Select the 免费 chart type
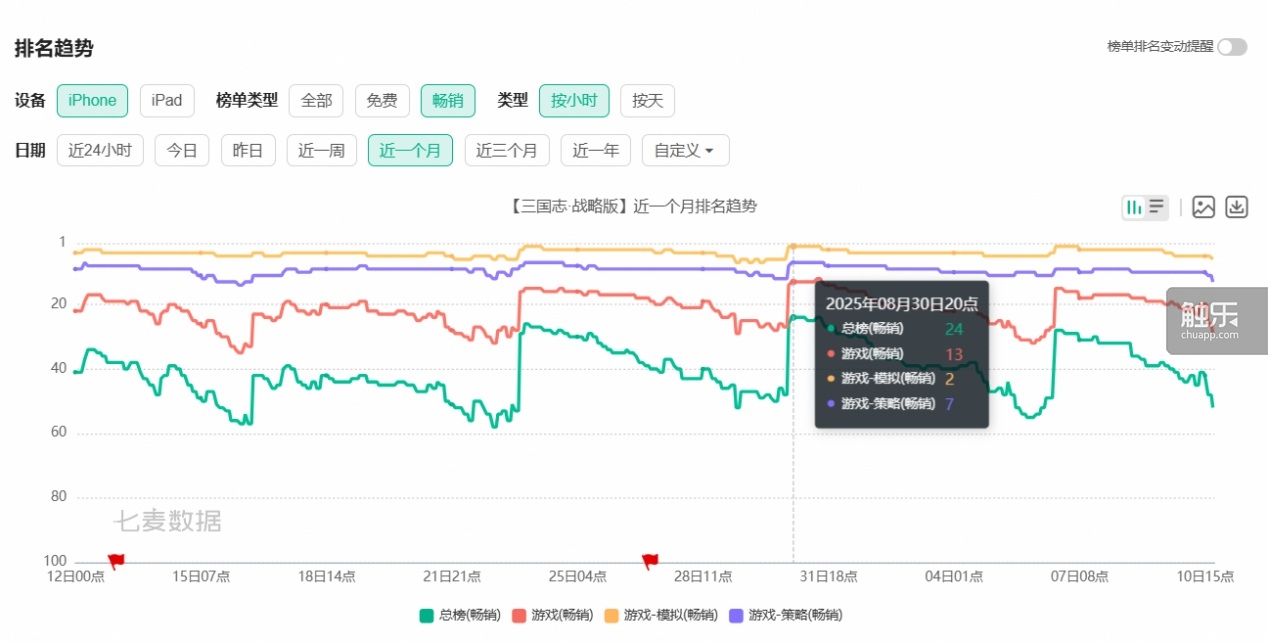The height and width of the screenshot is (643, 1268). 382,100
